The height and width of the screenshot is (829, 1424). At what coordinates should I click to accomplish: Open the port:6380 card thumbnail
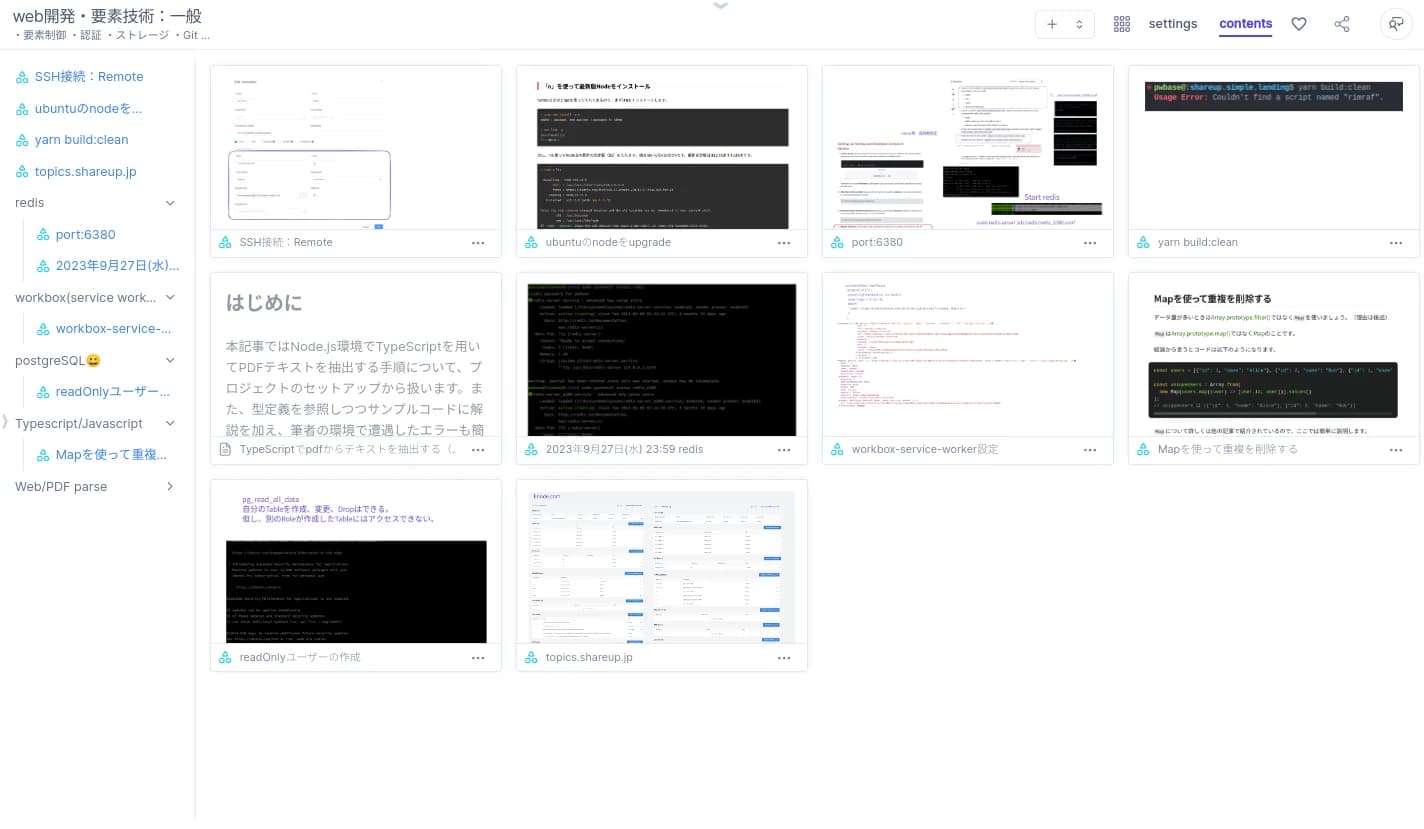click(x=968, y=148)
